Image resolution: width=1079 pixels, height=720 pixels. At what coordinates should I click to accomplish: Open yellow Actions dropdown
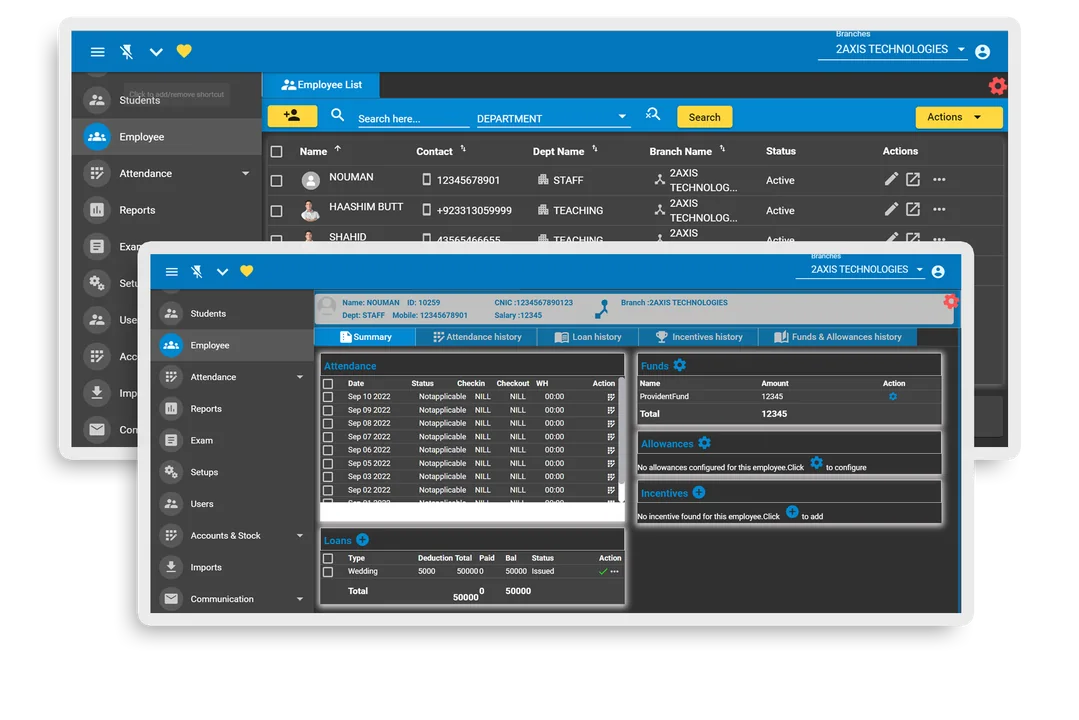pos(959,117)
